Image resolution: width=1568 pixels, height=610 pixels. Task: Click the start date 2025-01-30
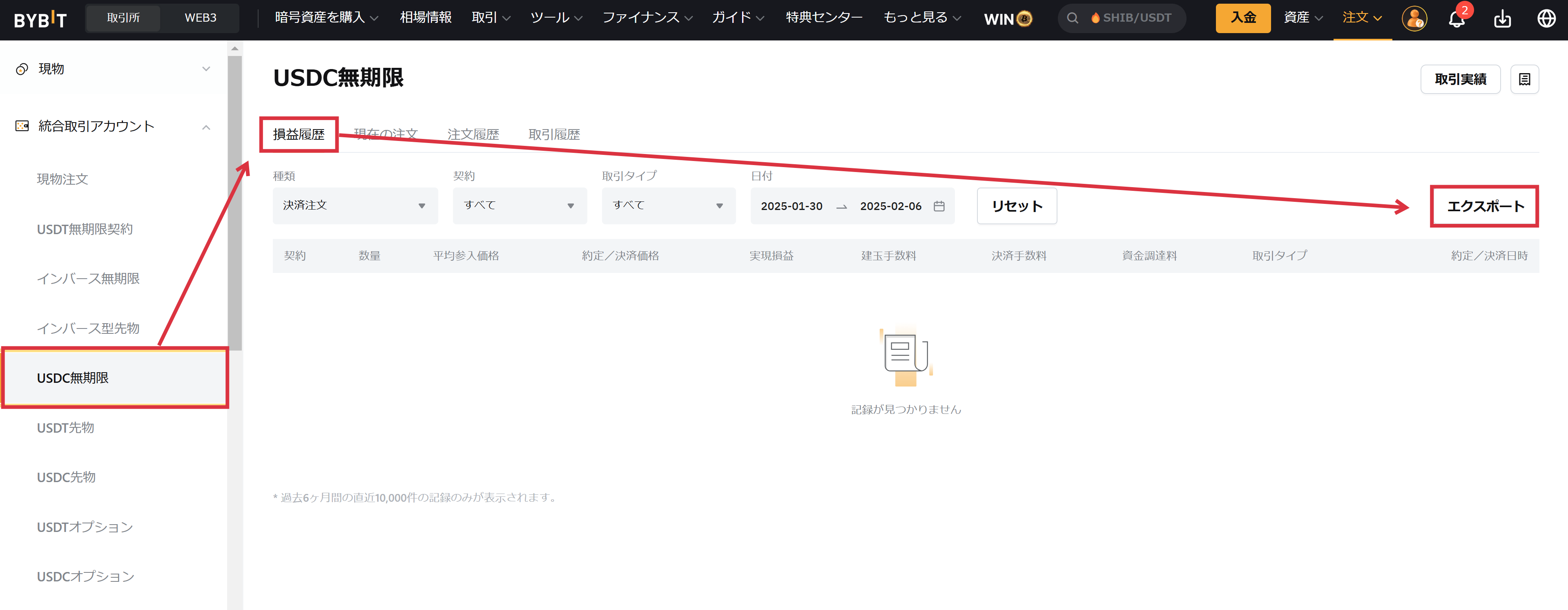click(791, 206)
